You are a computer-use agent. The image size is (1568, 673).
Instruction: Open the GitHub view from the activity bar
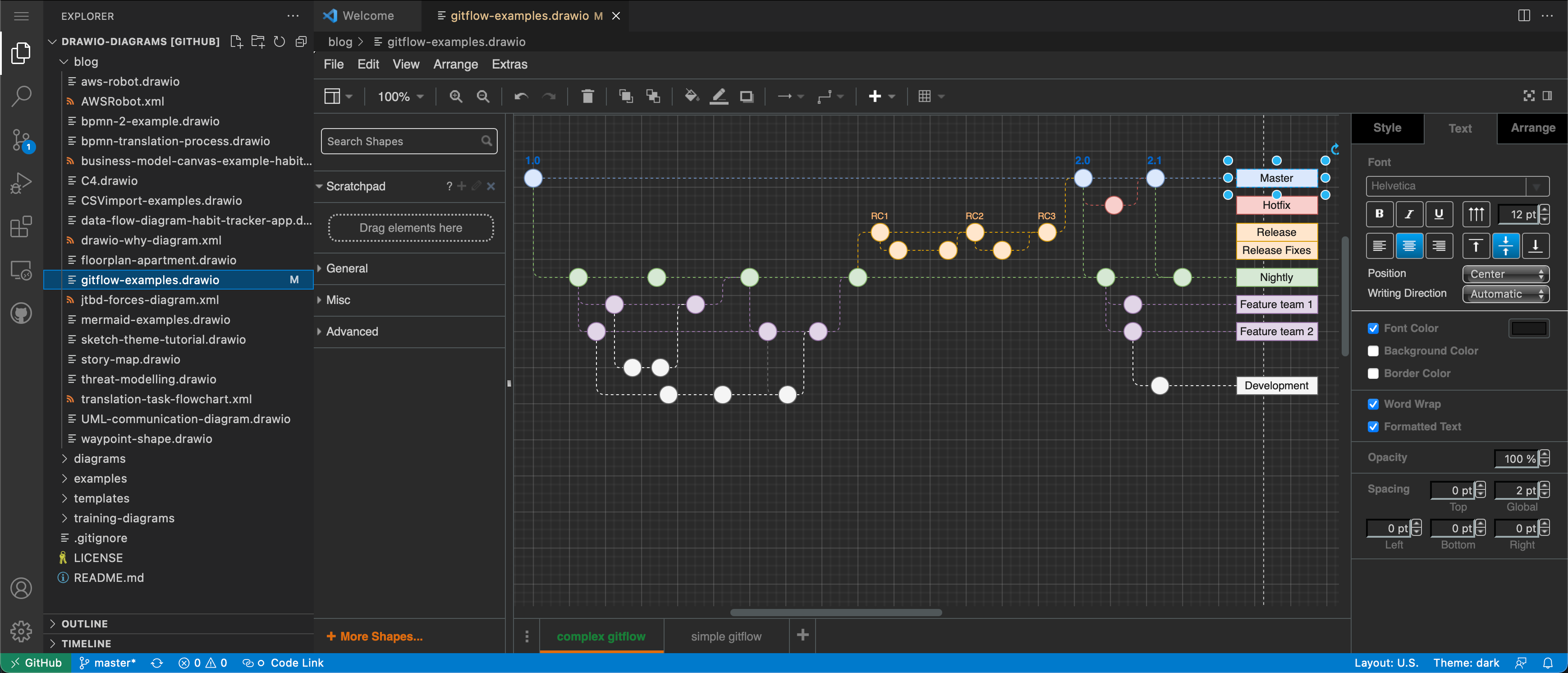click(x=21, y=313)
